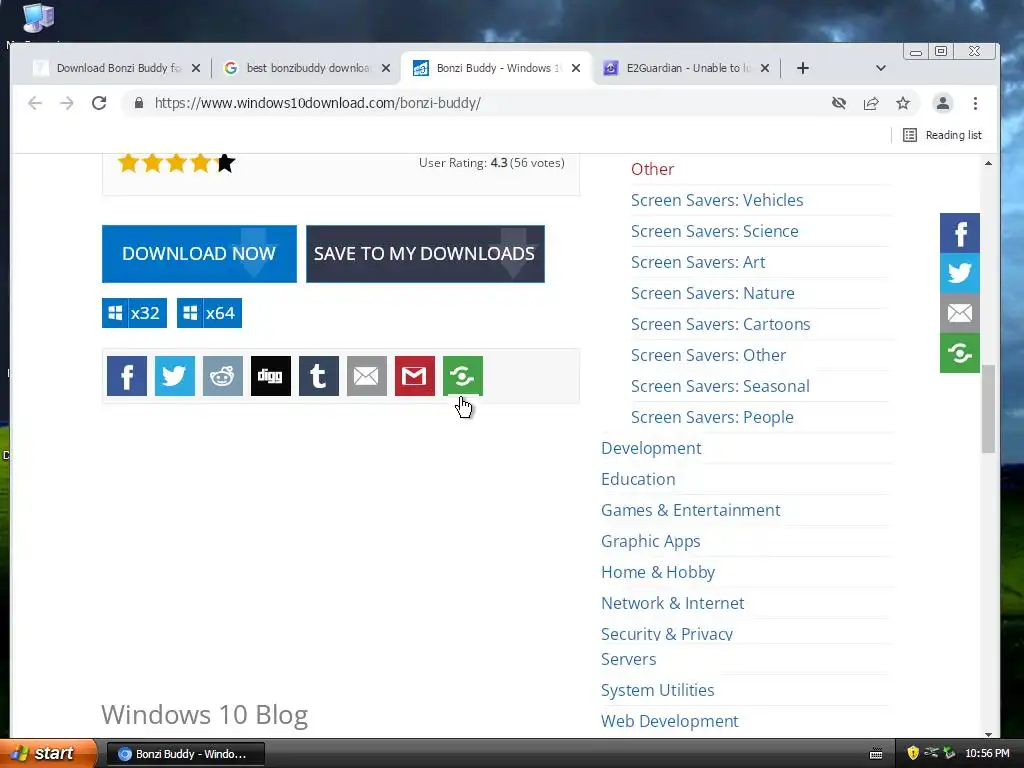Select Bonzi Buddy - Windows 10 tab
Screen dimensions: 1024x768
coord(496,68)
